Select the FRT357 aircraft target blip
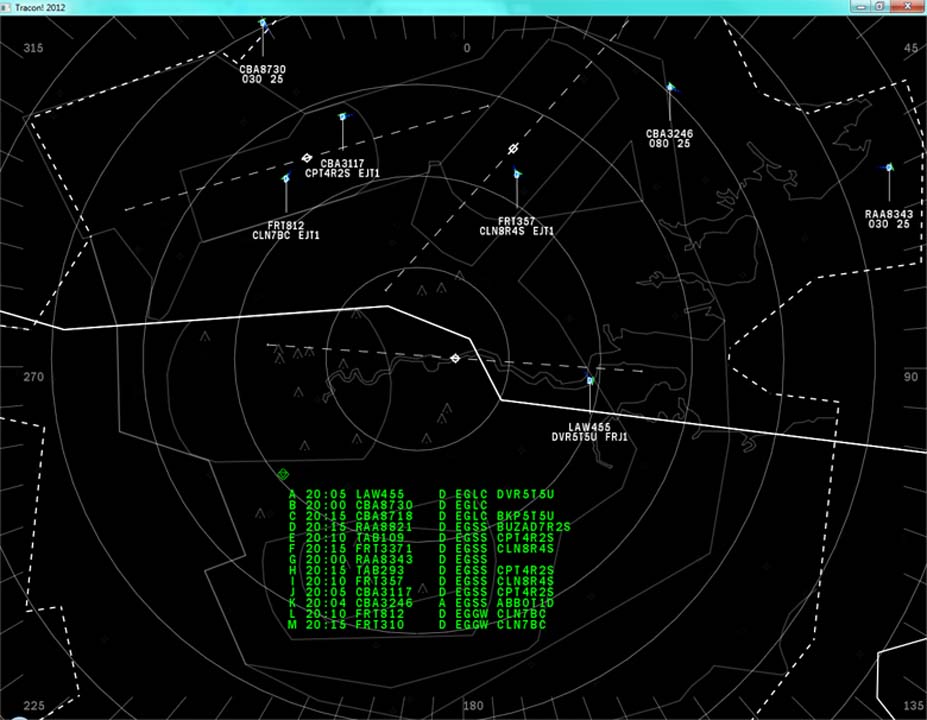 point(517,174)
